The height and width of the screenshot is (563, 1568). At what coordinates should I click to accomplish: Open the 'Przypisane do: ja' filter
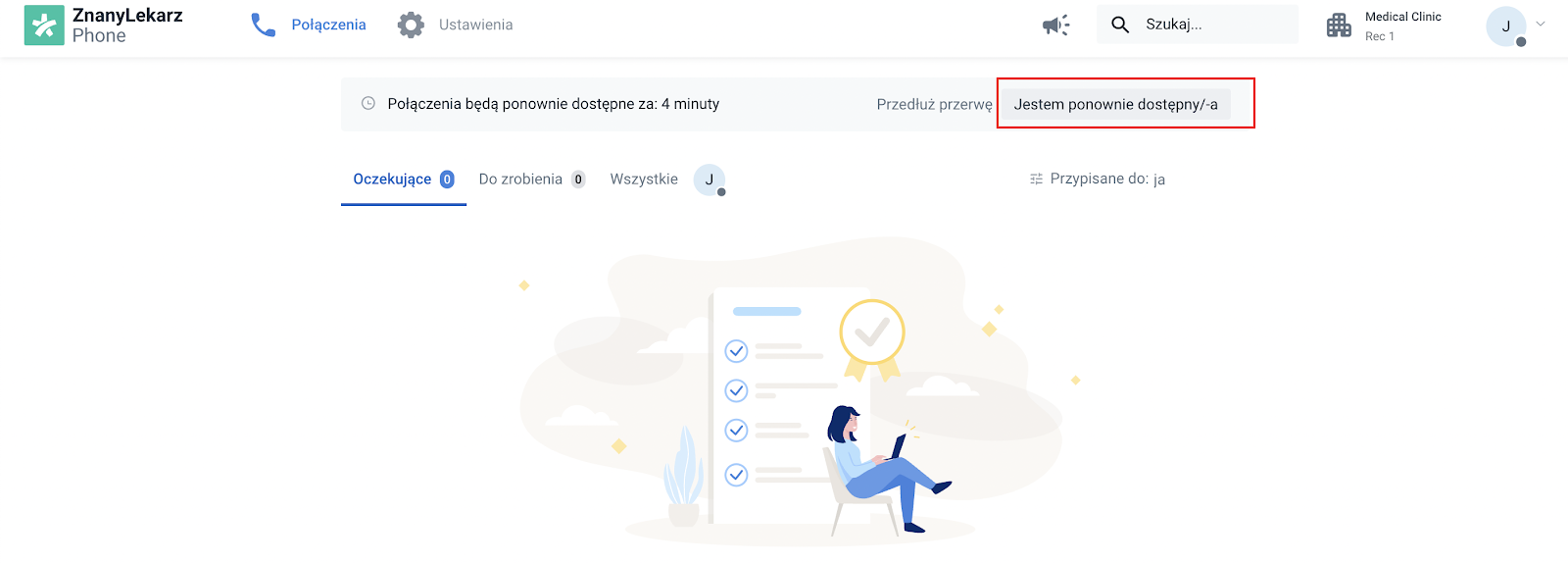click(x=1106, y=179)
